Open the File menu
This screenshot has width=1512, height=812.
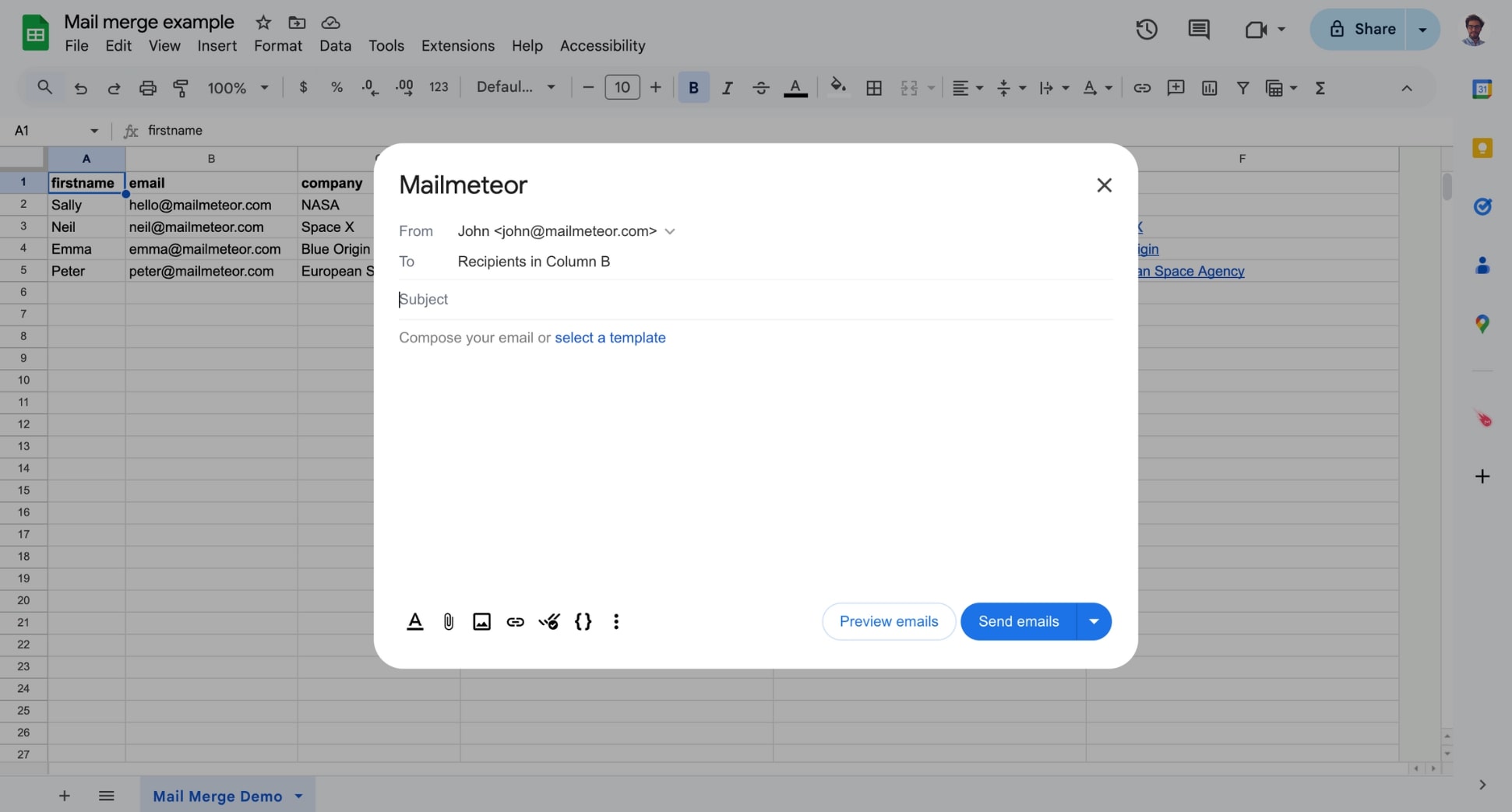(76, 46)
